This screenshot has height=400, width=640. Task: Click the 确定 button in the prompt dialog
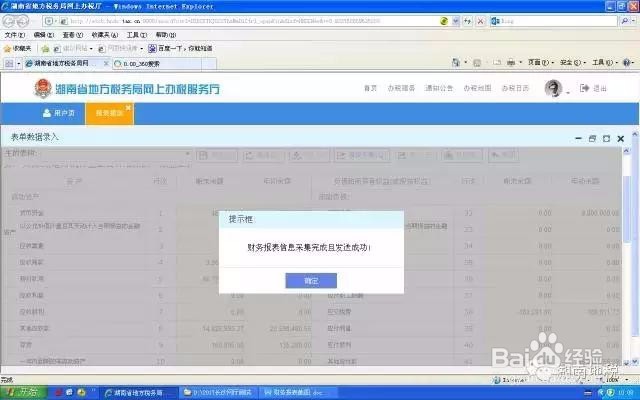(x=311, y=281)
